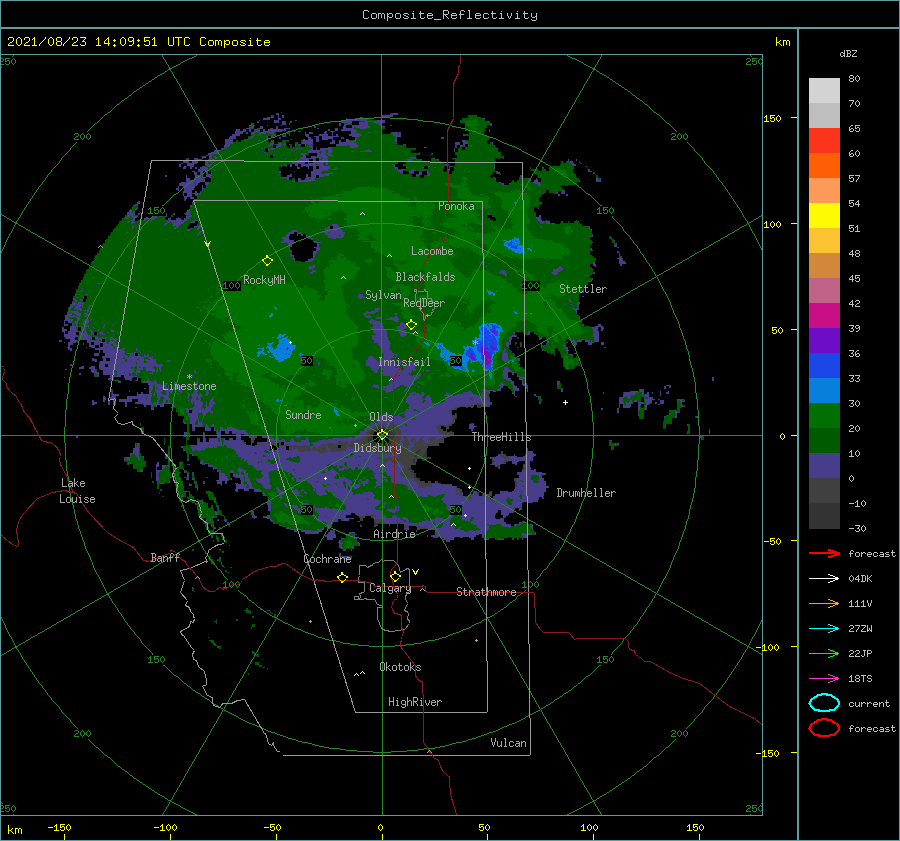Click the Airdrie label
Viewport: 900px width, 841px height.
[x=394, y=534]
